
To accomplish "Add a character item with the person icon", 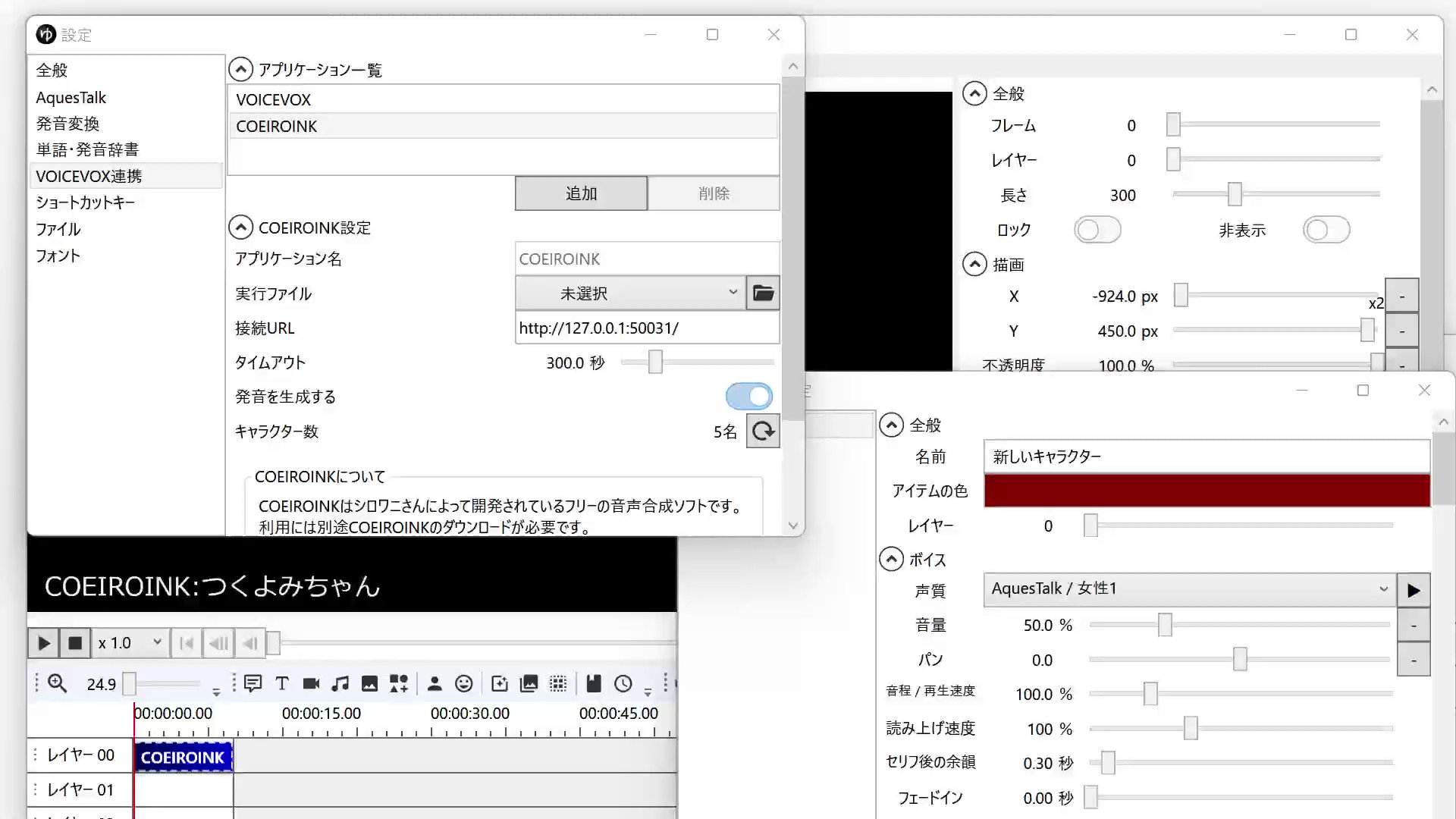I will point(435,683).
